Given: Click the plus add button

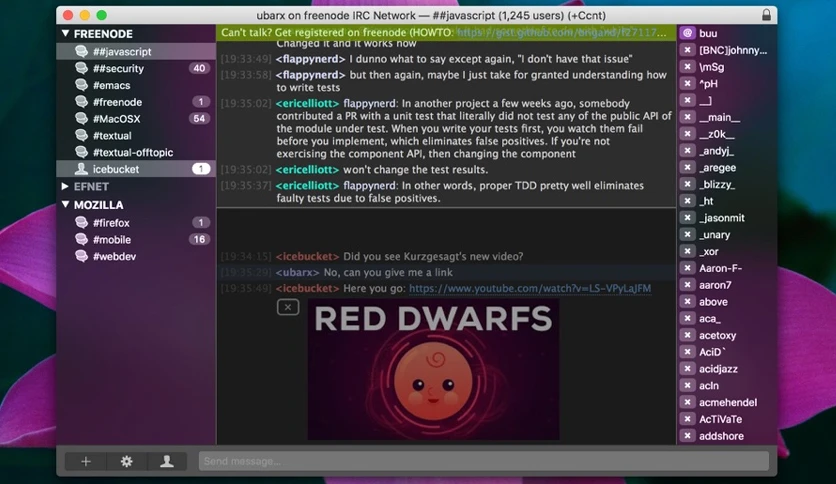Looking at the screenshot, I should [x=85, y=461].
